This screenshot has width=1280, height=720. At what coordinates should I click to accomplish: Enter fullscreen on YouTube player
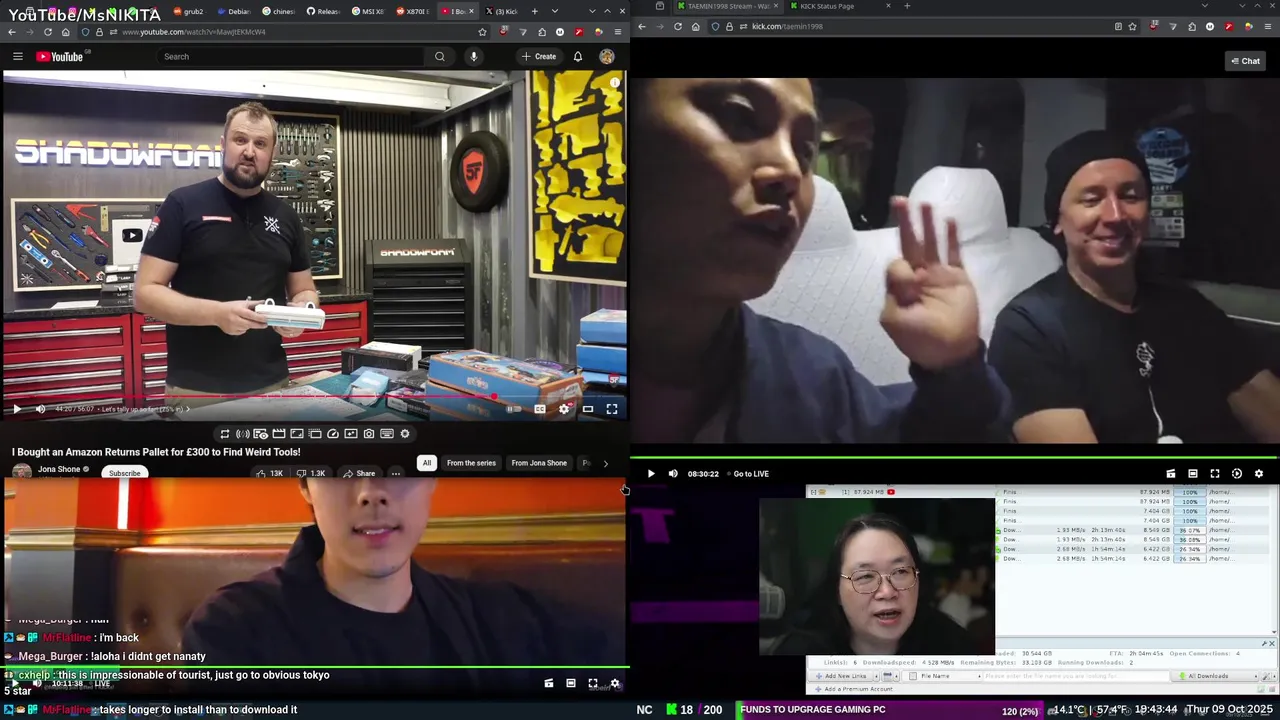point(612,408)
